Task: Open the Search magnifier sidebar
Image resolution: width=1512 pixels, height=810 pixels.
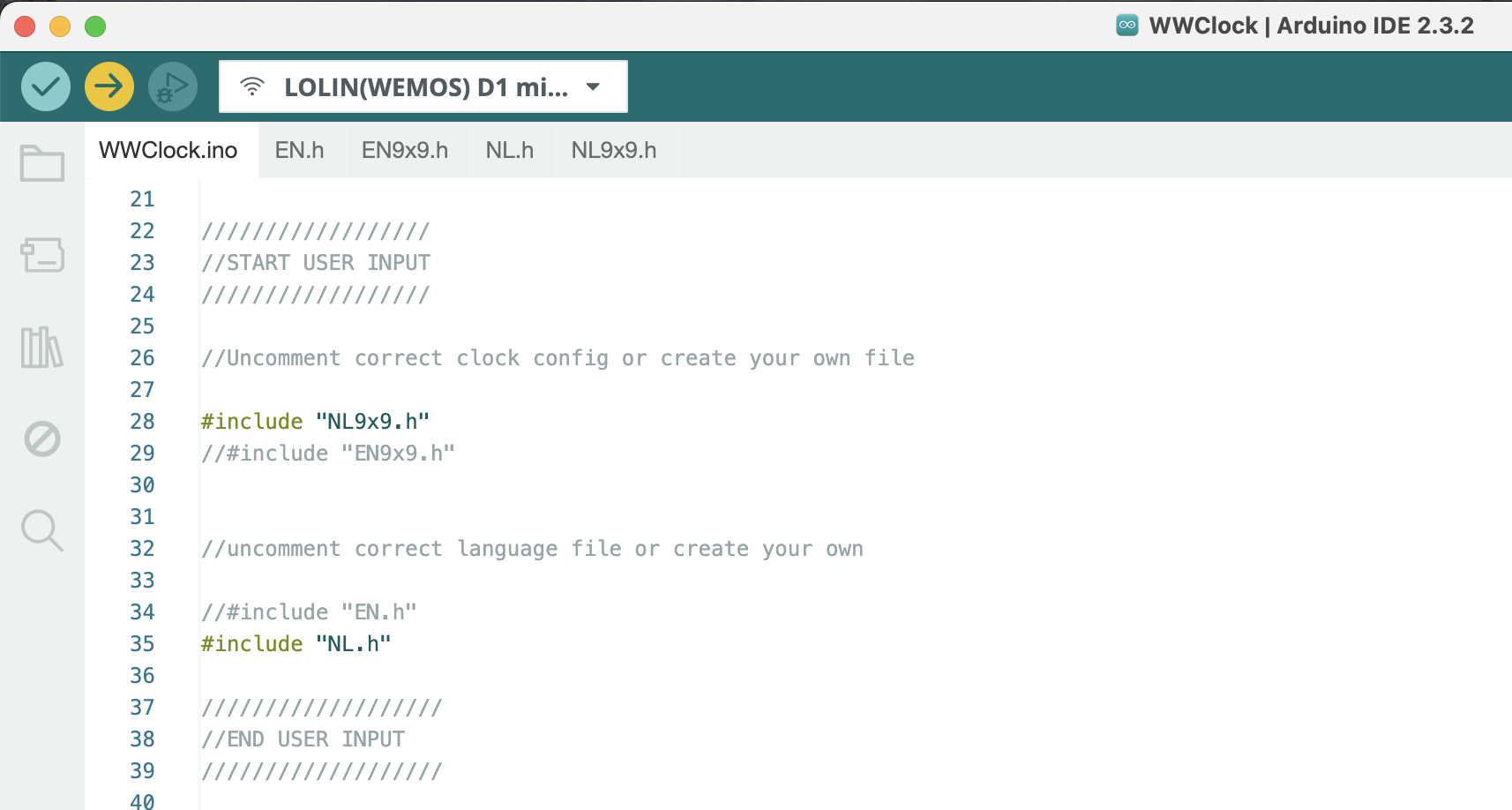Action: click(x=42, y=530)
